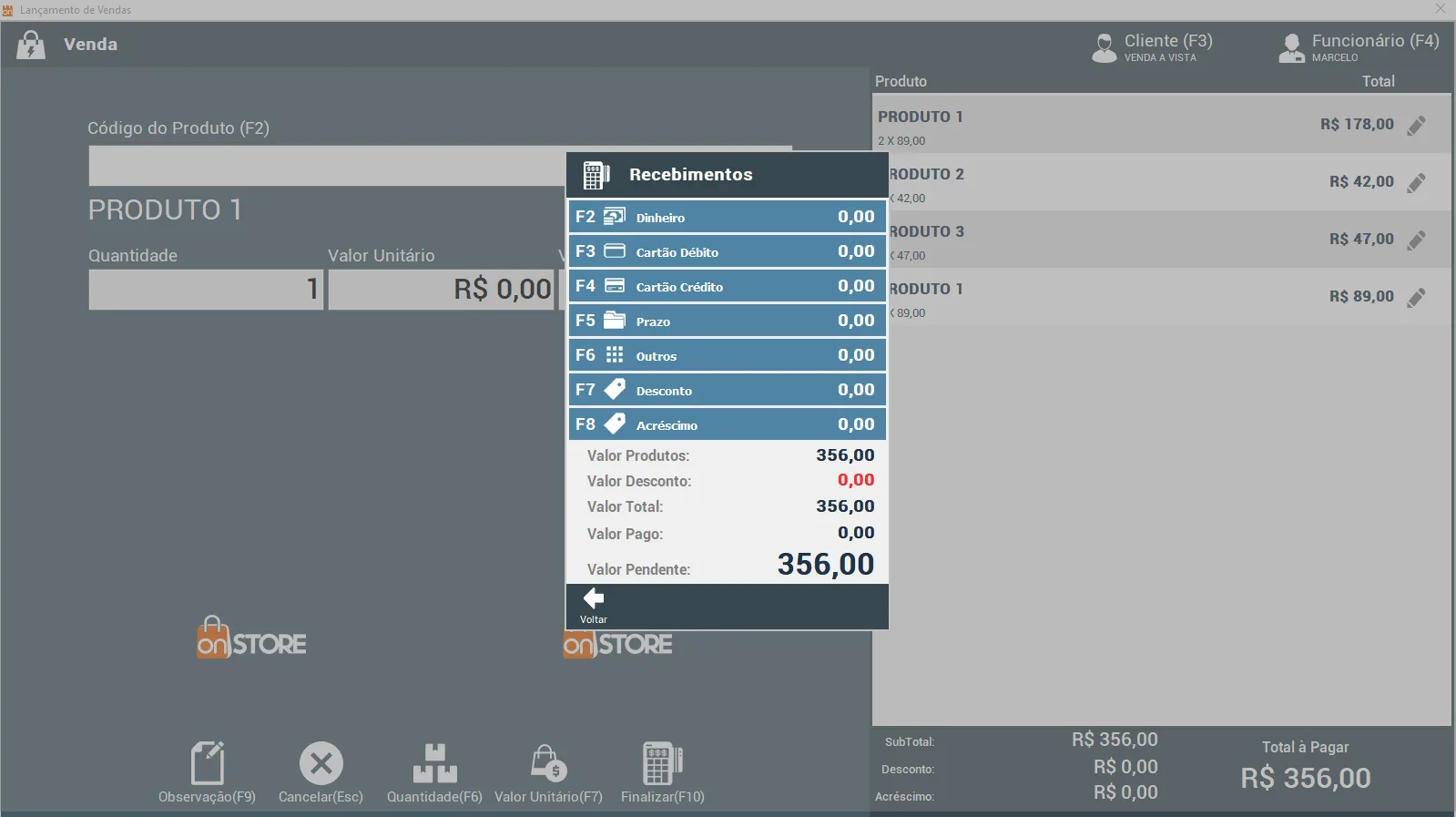
Task: Click the Valor Unitário R$ 0,00 field
Action: [x=442, y=290]
